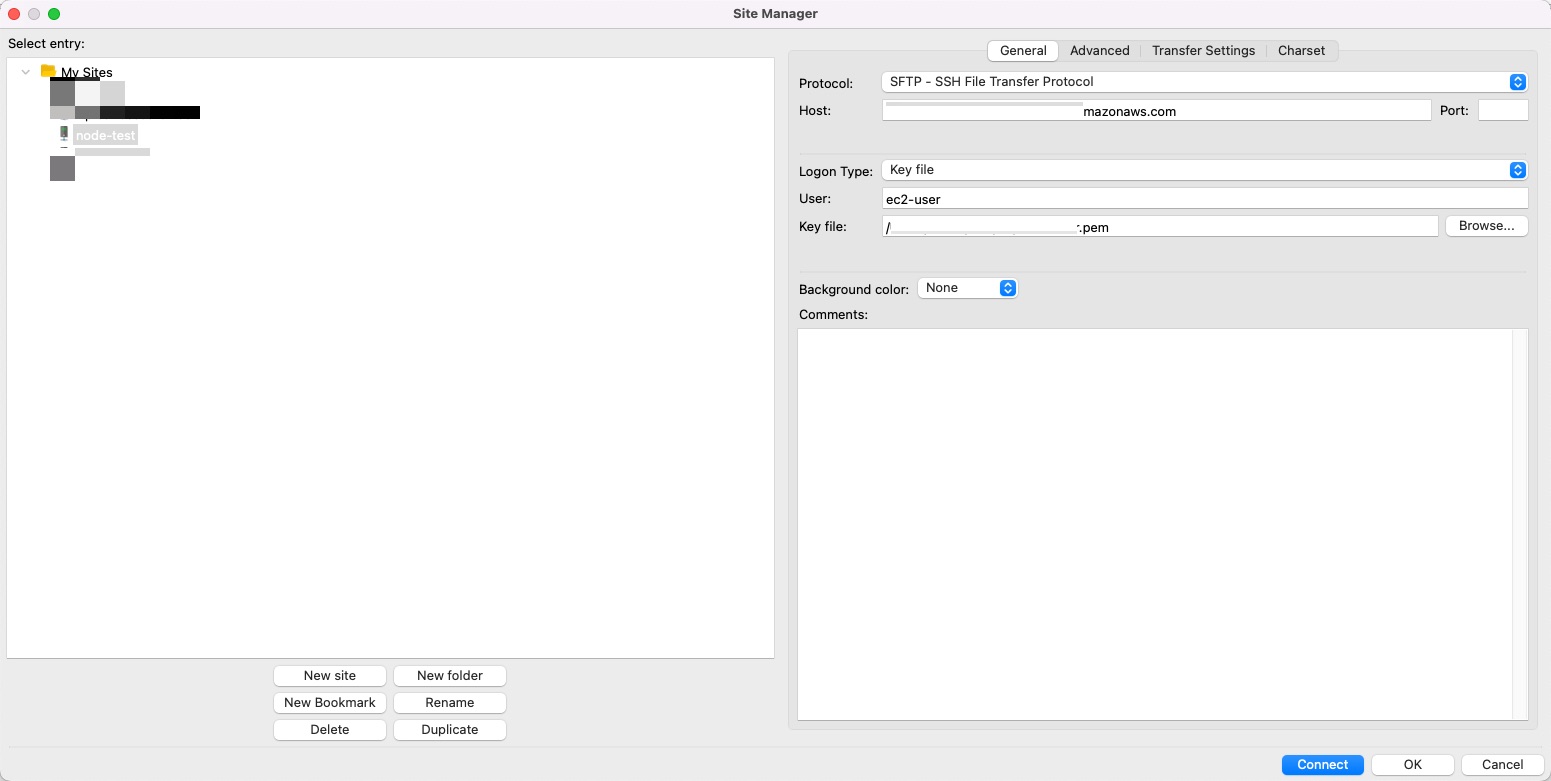Viewport: 1551px width, 781px height.
Task: Select the My Sites root entry
Action: (x=87, y=72)
